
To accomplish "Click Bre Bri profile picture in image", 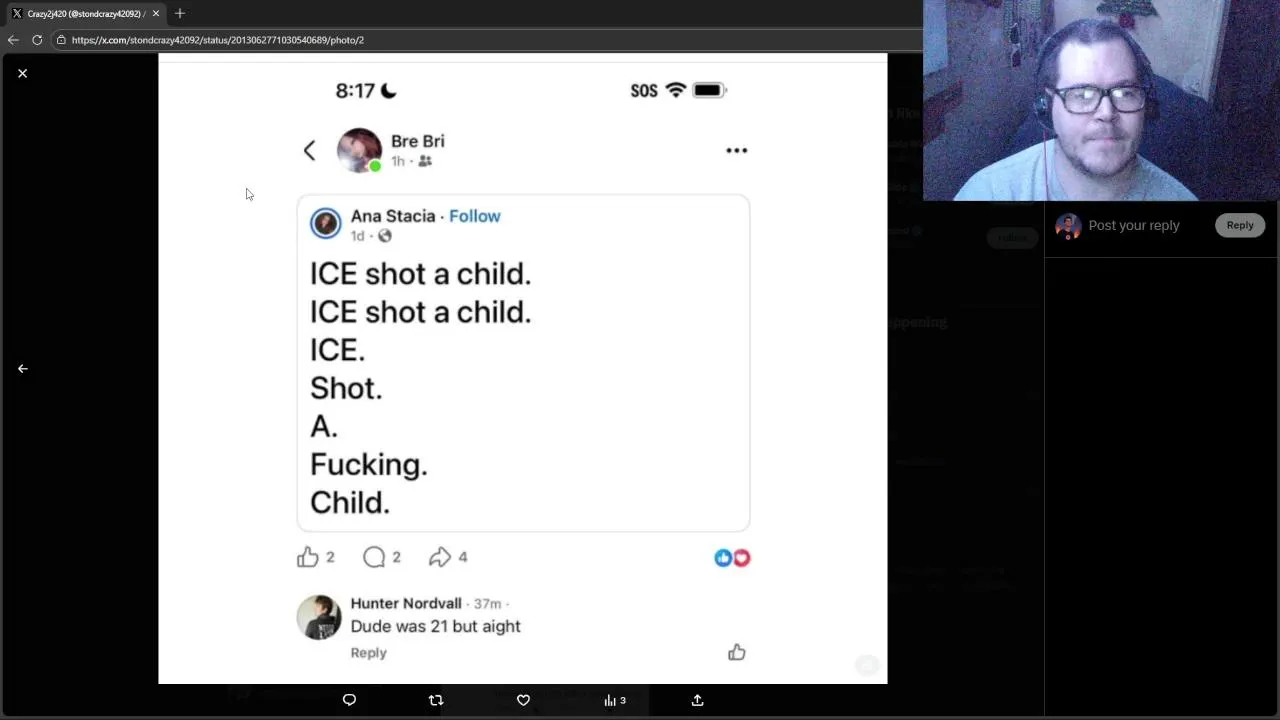I will tap(359, 150).
